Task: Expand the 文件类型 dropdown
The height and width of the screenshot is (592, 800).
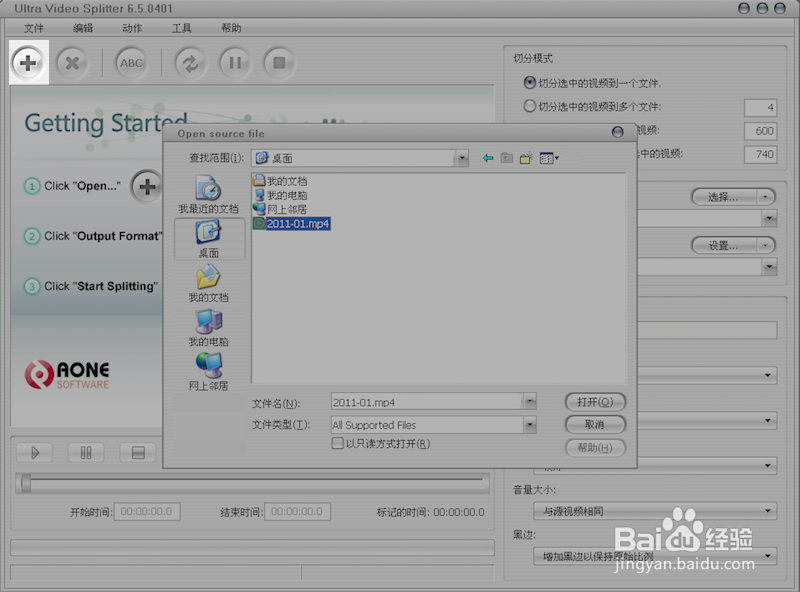Action: 530,425
